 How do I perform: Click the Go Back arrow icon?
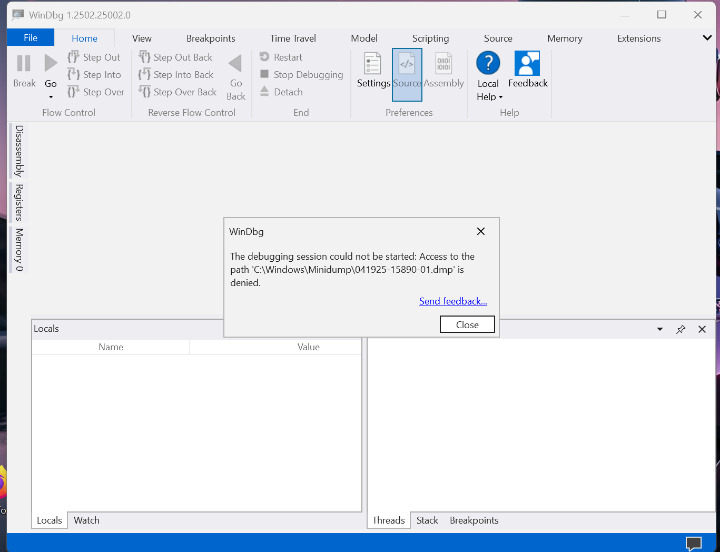(236, 63)
